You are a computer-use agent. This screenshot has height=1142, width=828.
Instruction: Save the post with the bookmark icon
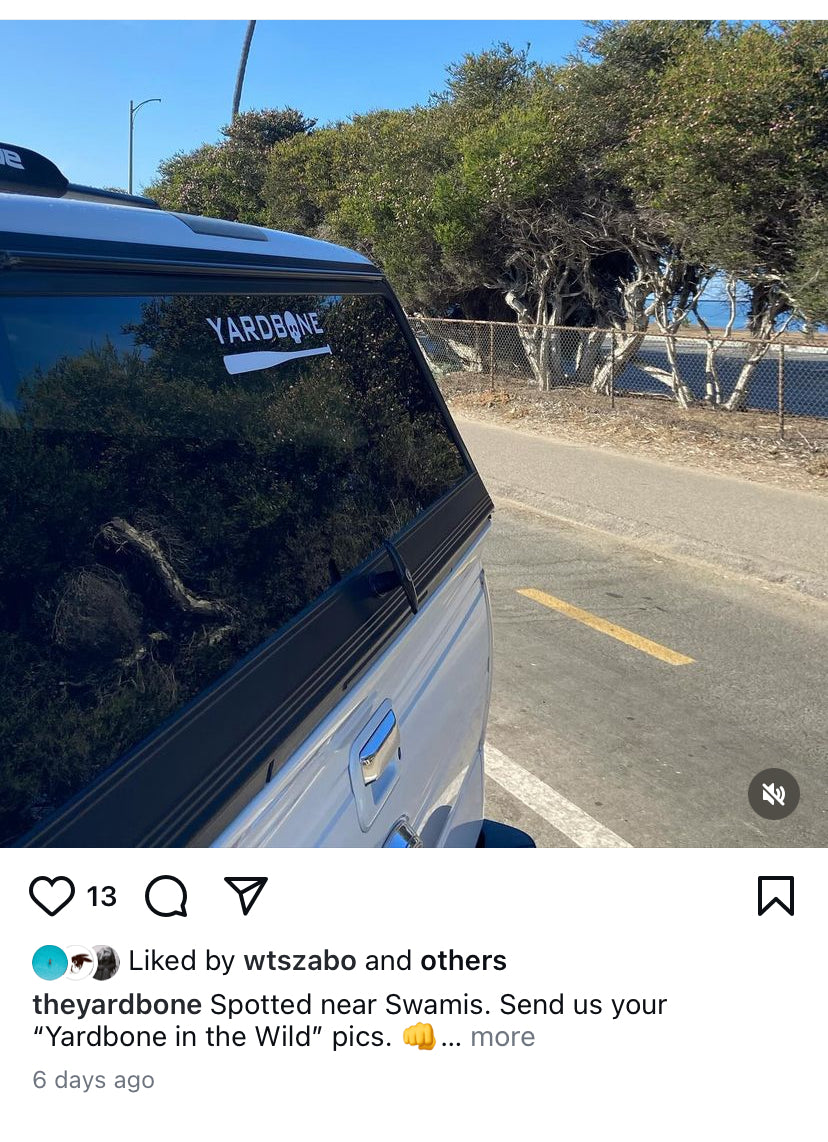pos(776,895)
